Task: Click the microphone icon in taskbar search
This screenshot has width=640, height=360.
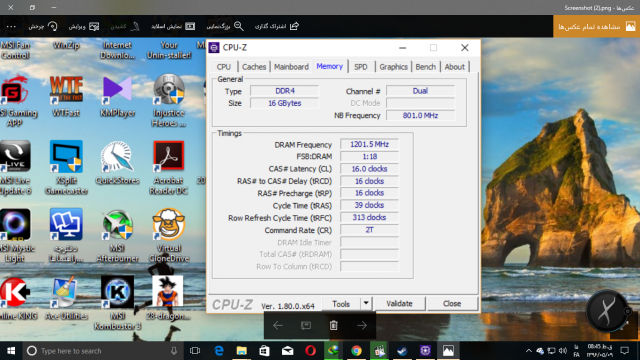Action: click(x=174, y=351)
